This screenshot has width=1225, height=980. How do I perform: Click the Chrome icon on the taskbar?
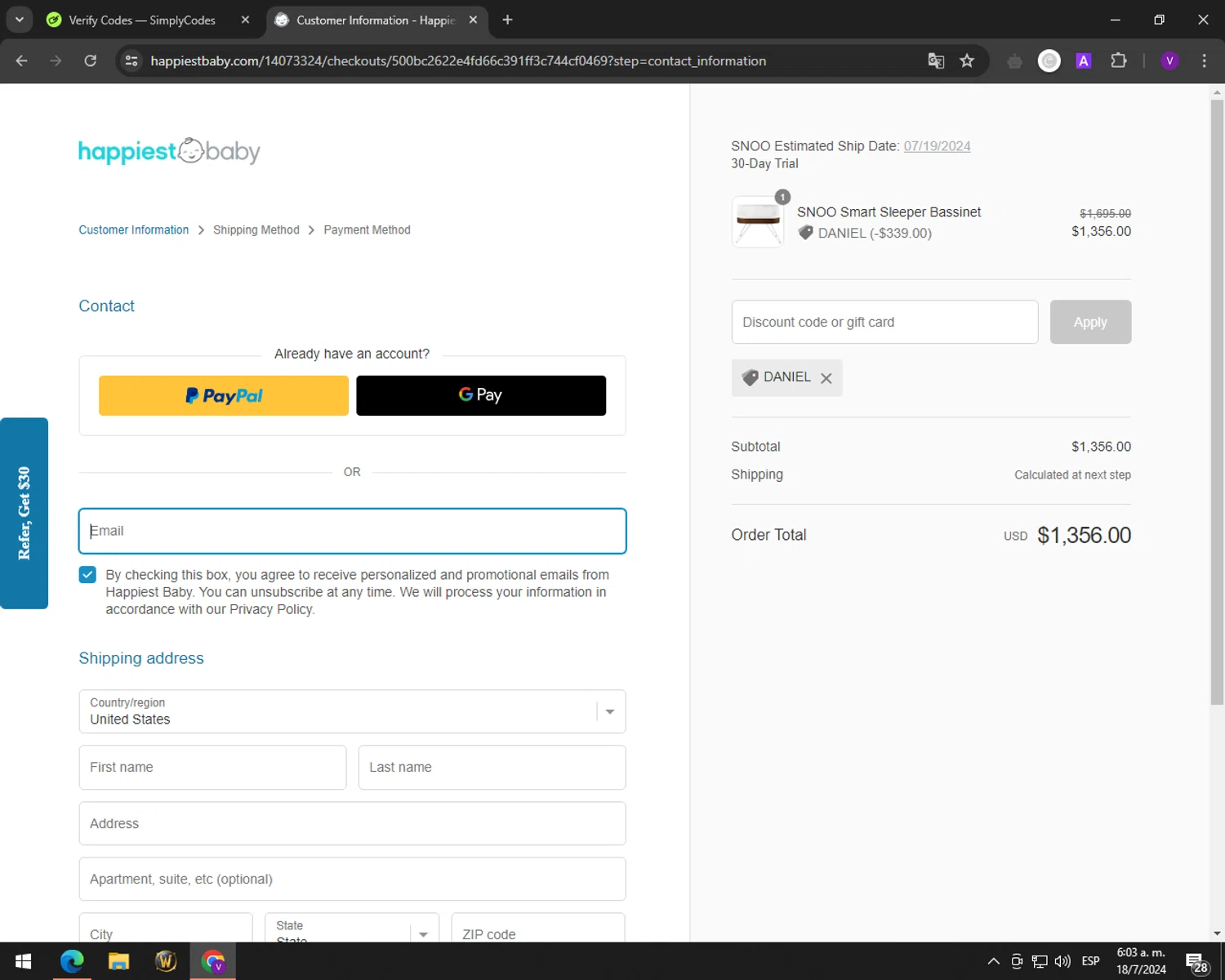point(213,961)
